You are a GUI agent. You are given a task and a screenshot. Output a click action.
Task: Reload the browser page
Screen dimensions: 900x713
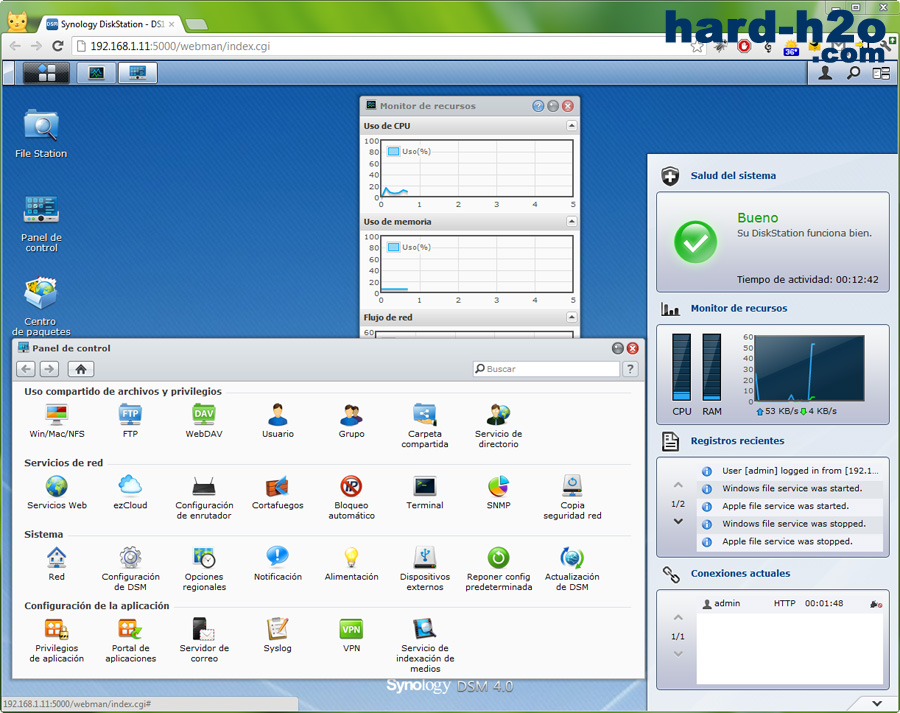(57, 46)
